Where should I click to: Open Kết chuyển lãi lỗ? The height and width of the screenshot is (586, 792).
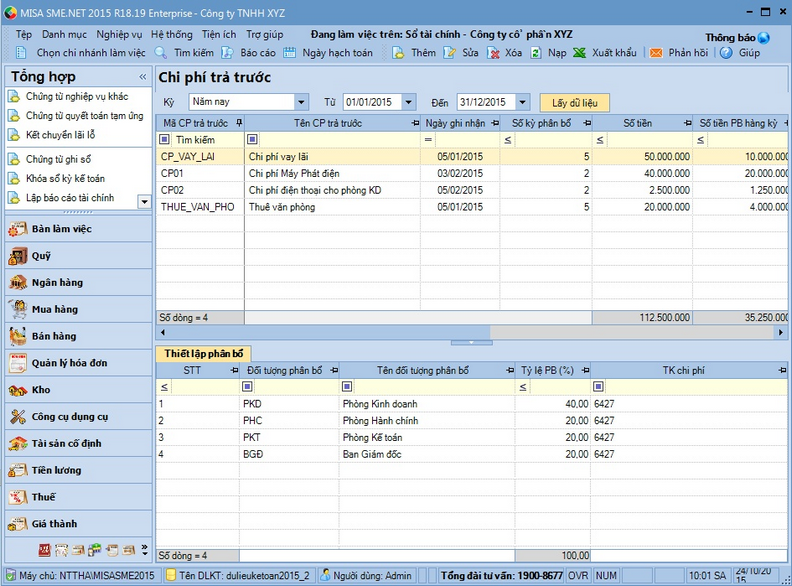tap(60, 135)
